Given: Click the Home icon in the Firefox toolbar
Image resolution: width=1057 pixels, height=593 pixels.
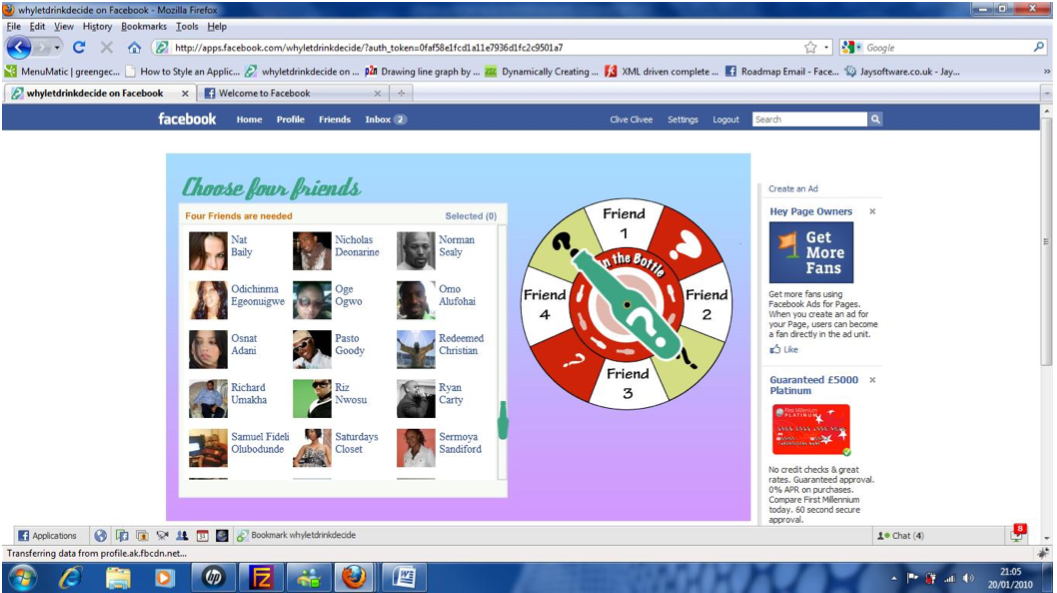Looking at the screenshot, I should click(x=134, y=47).
